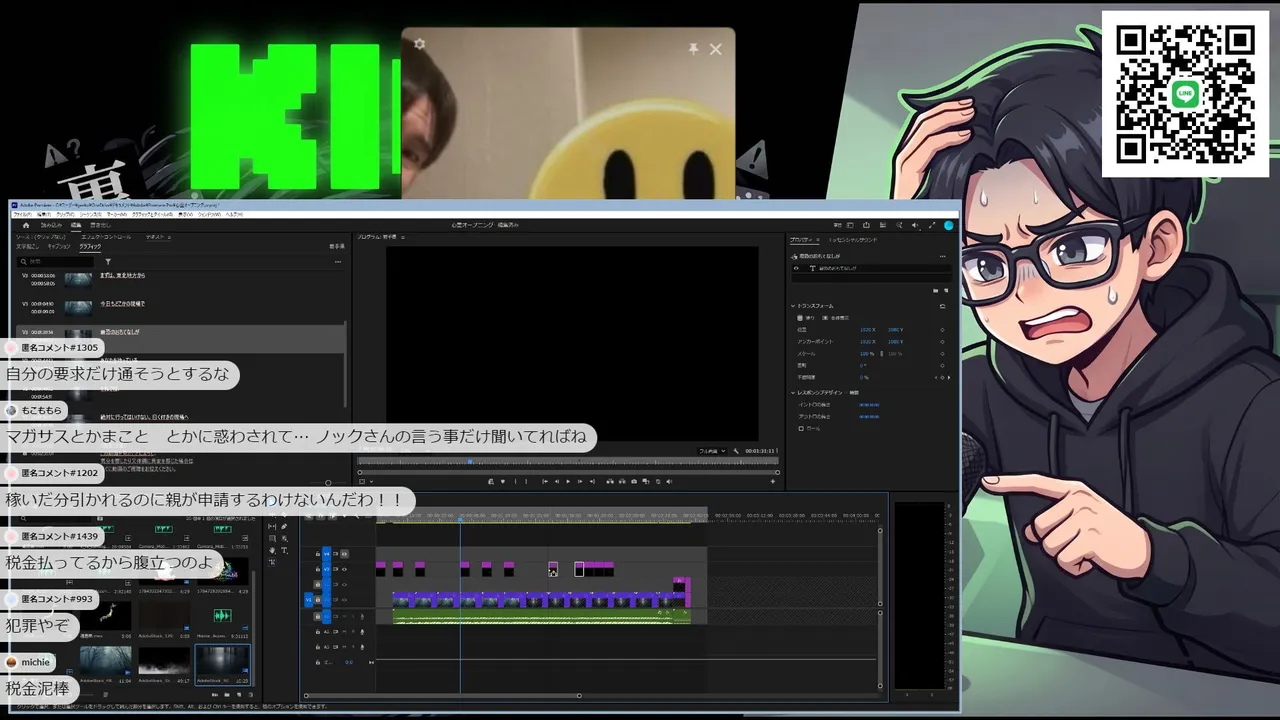Create new layer in Properties panel
Viewport: 1280px width, 720px height.
coord(946,291)
